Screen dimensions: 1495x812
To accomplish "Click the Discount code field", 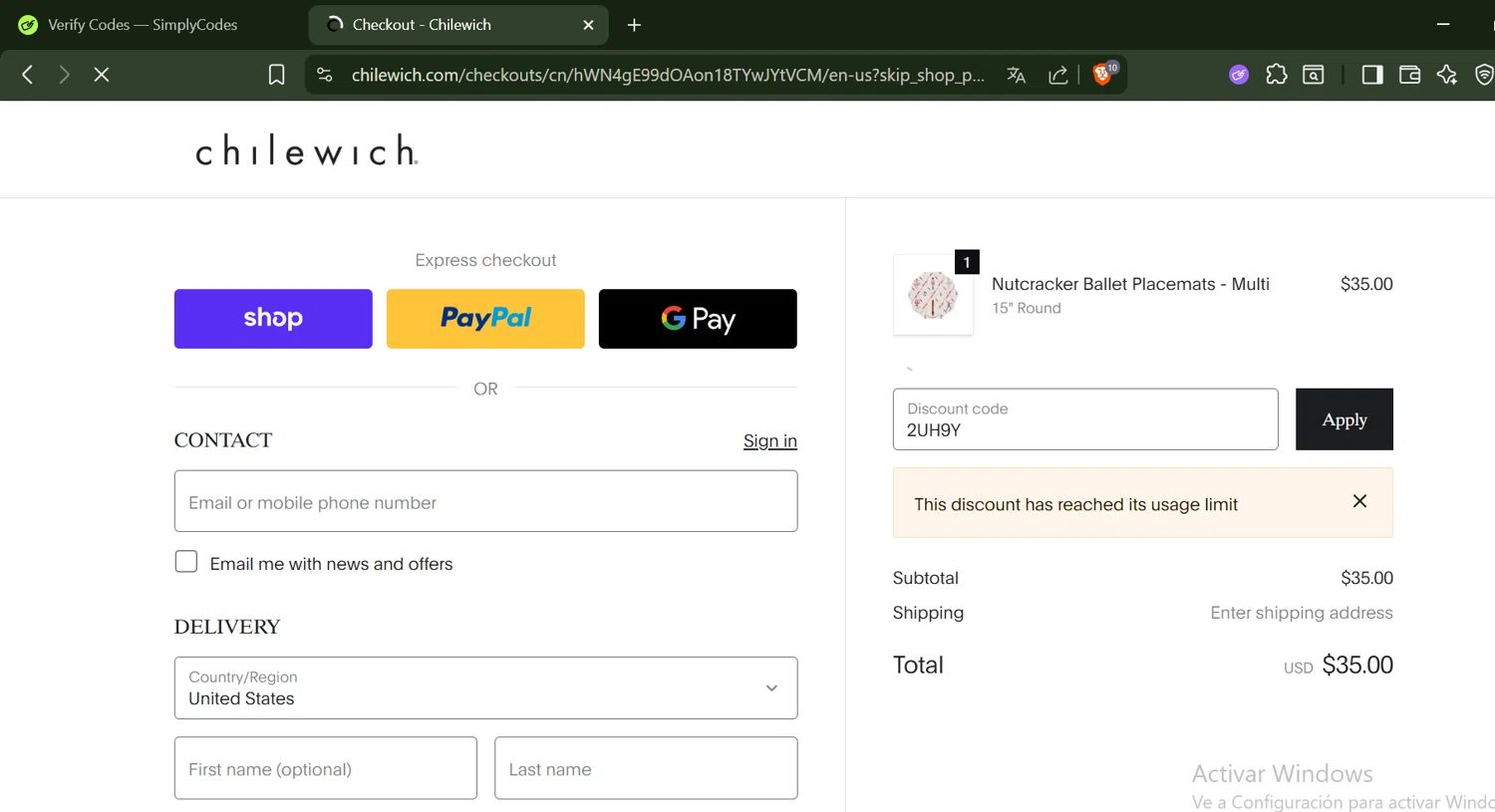I will [x=1085, y=419].
